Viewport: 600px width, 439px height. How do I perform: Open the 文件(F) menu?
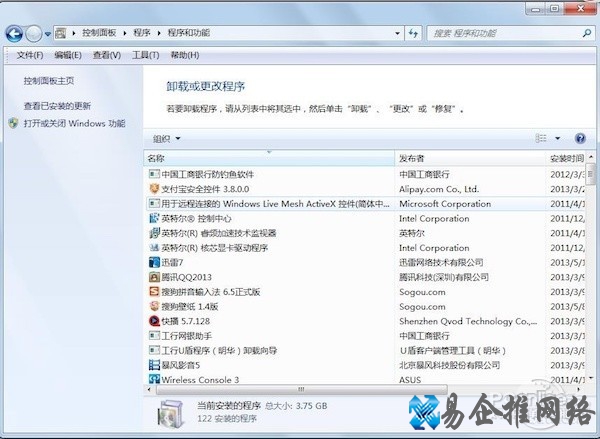pyautogui.click(x=29, y=55)
